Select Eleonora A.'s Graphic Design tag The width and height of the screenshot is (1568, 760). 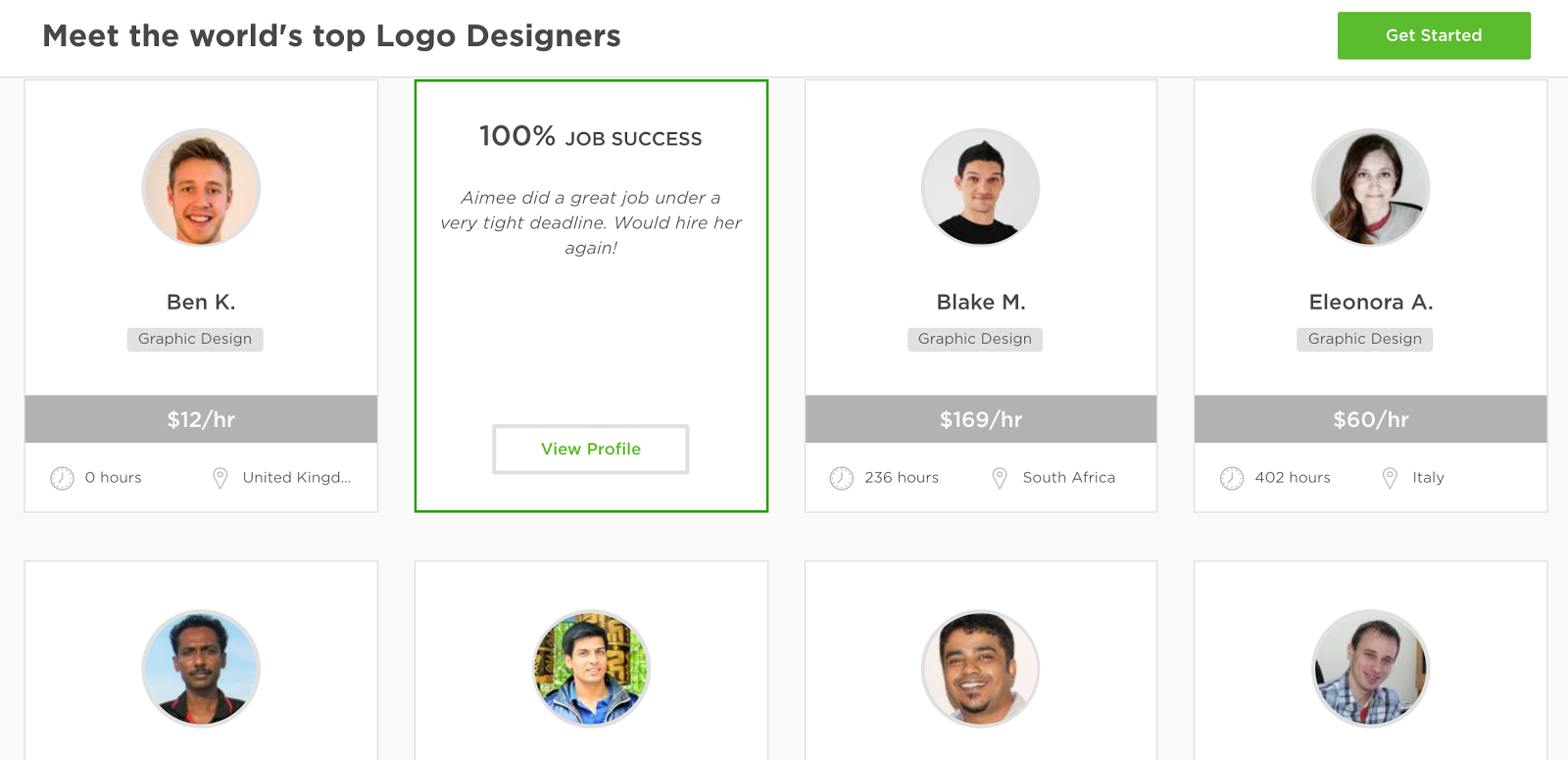coord(1364,339)
